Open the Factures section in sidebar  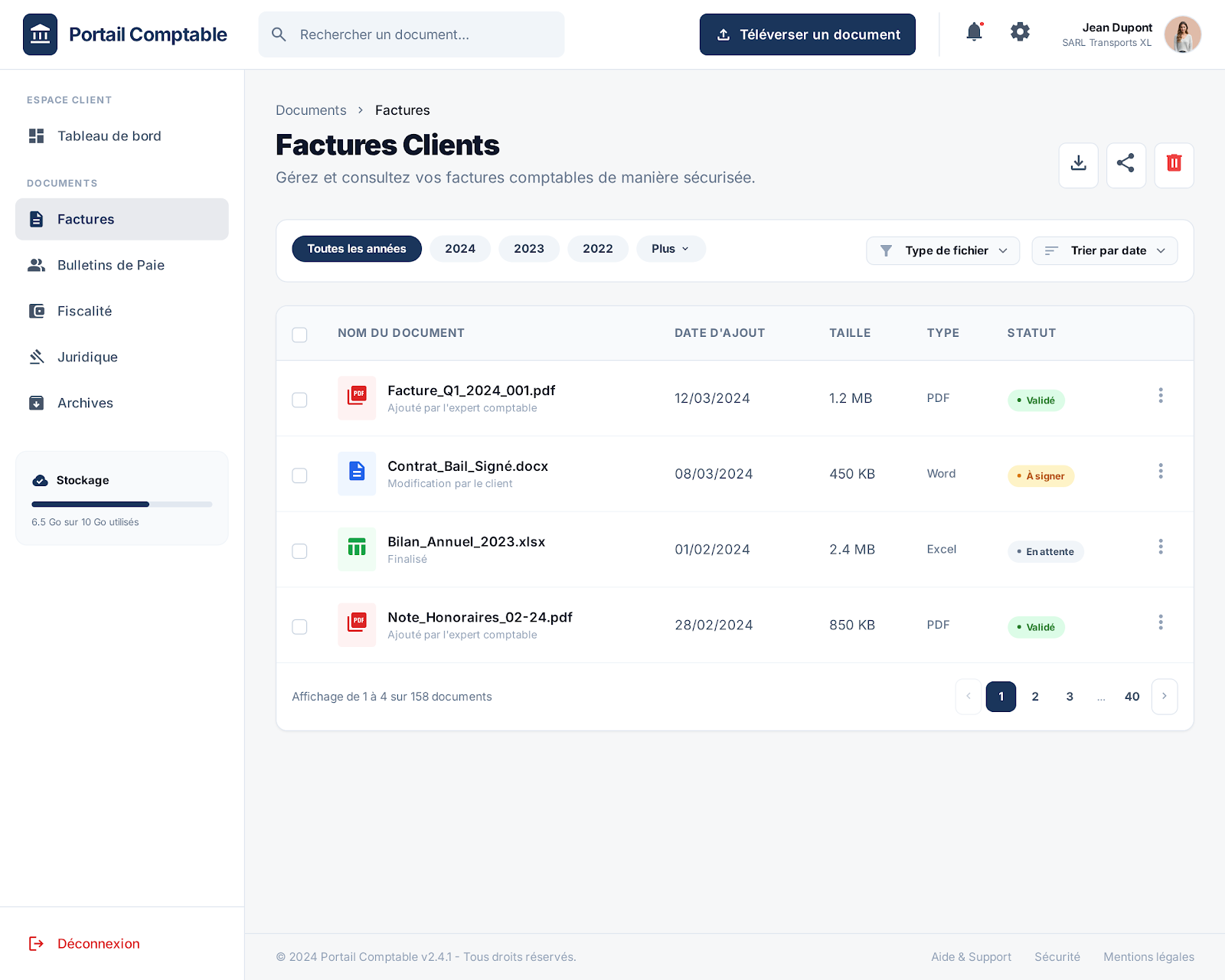pyautogui.click(x=85, y=219)
